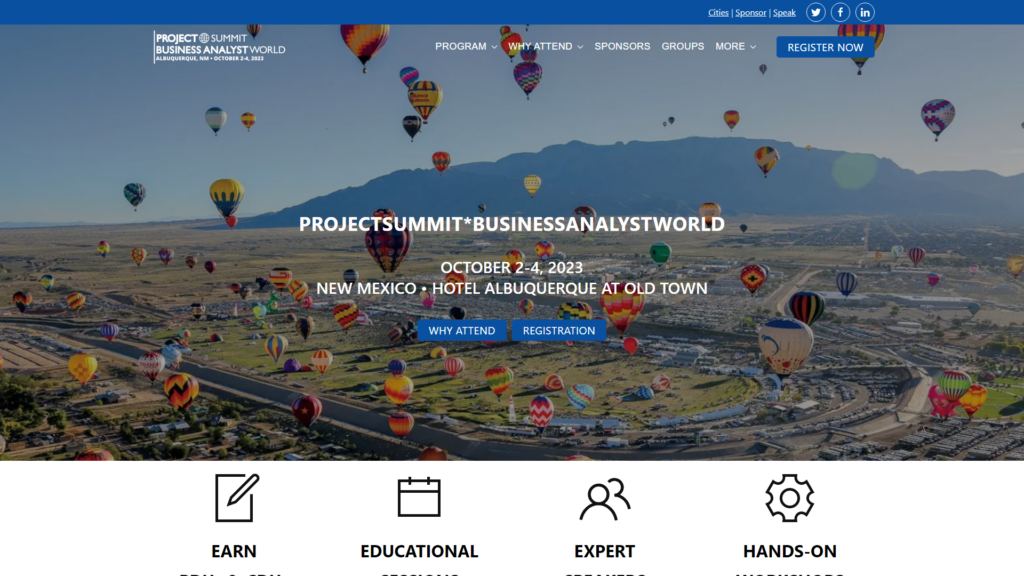
Task: Click the pencil-and-paper Earn icon
Action: [236, 498]
